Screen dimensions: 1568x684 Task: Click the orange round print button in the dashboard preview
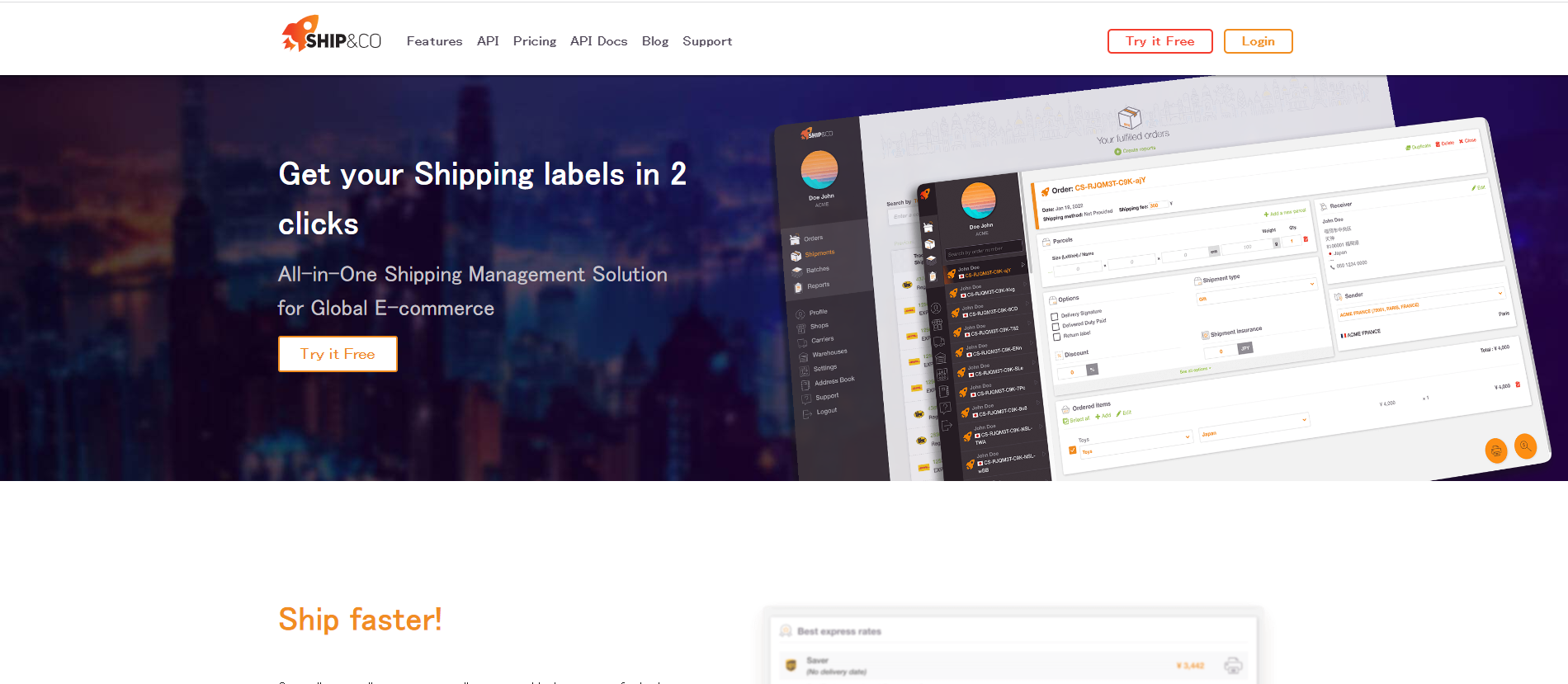tap(1495, 450)
